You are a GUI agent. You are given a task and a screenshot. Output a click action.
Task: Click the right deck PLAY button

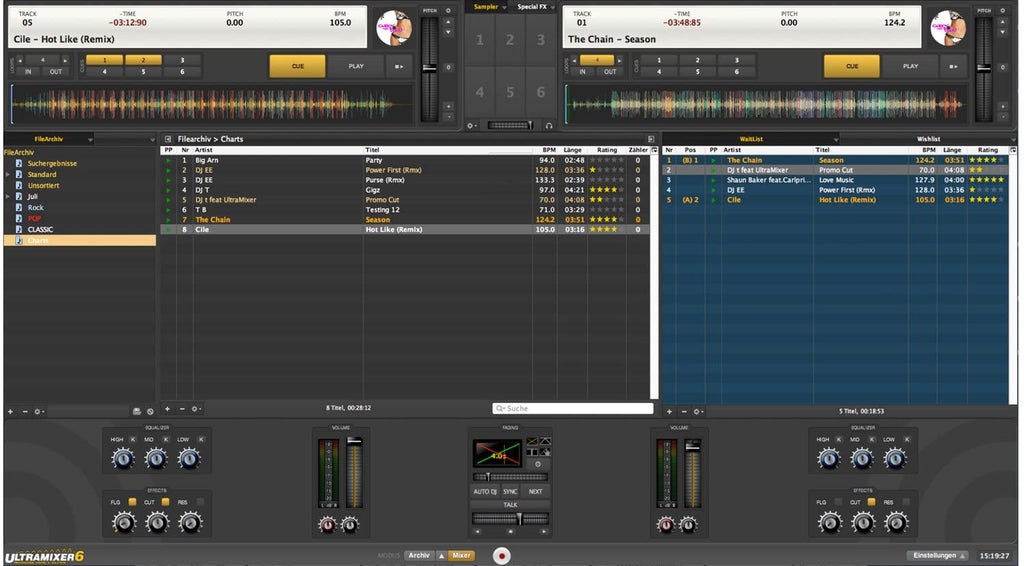tap(910, 66)
